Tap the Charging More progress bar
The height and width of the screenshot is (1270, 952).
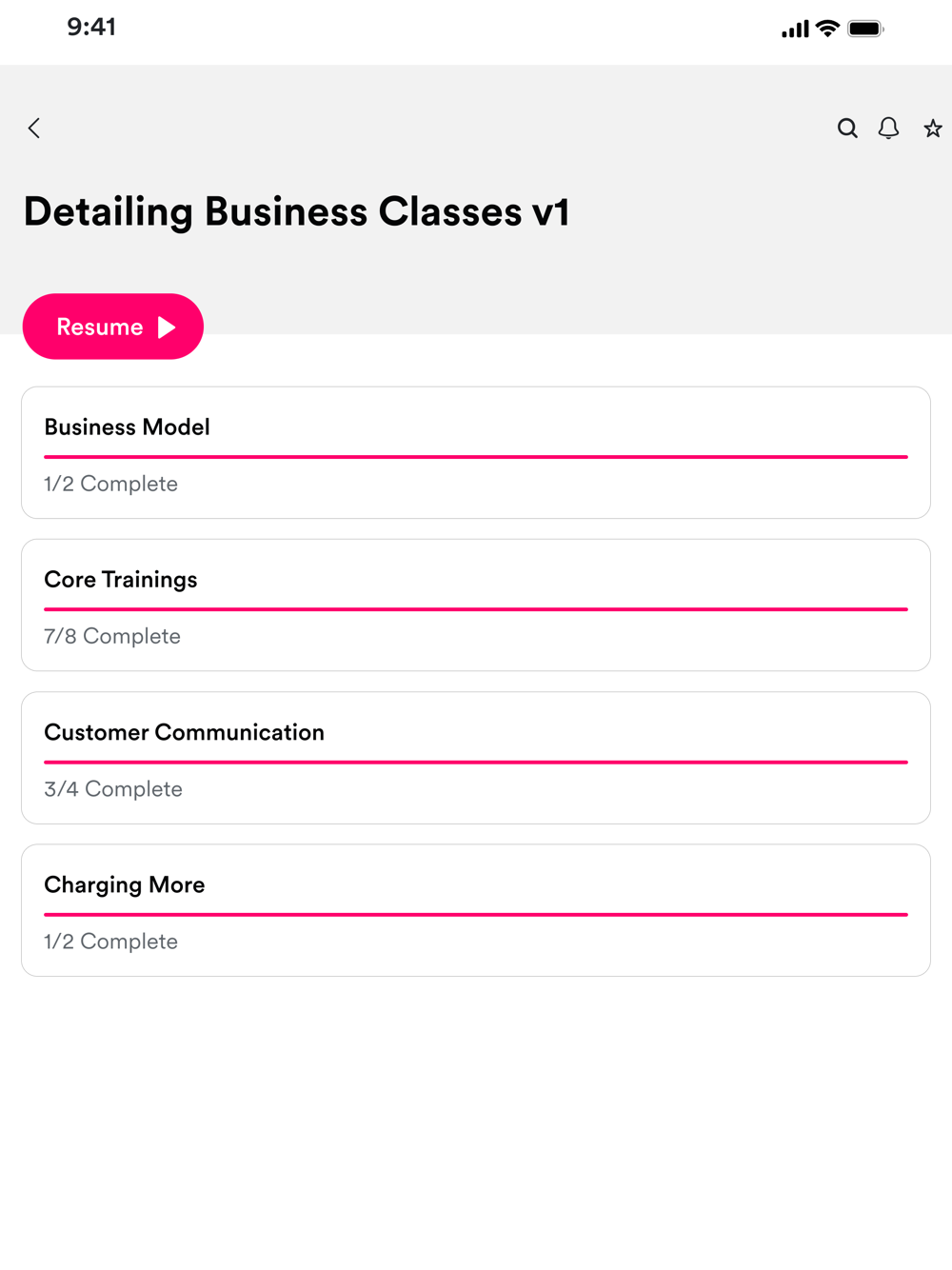click(476, 915)
